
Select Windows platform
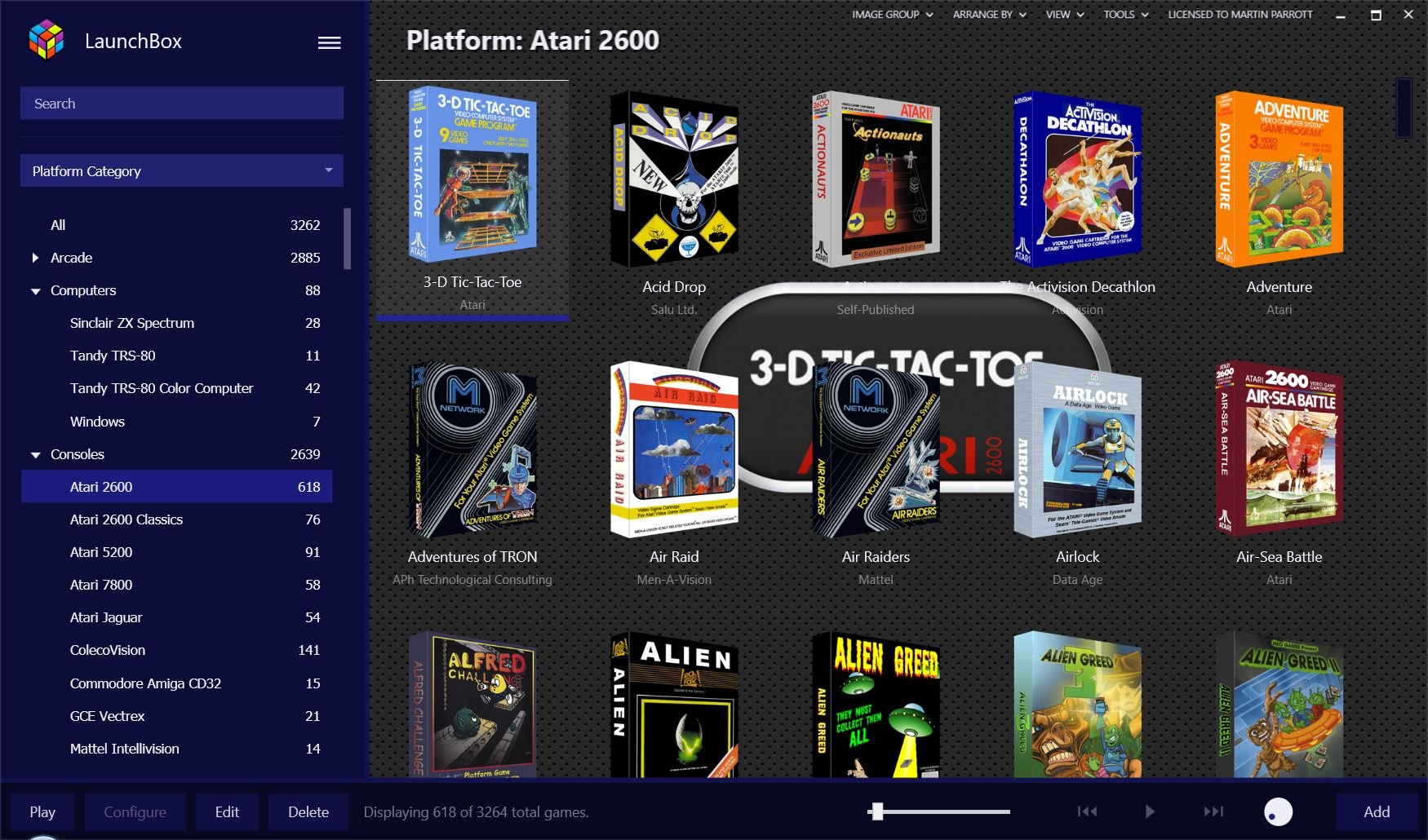(x=177, y=422)
